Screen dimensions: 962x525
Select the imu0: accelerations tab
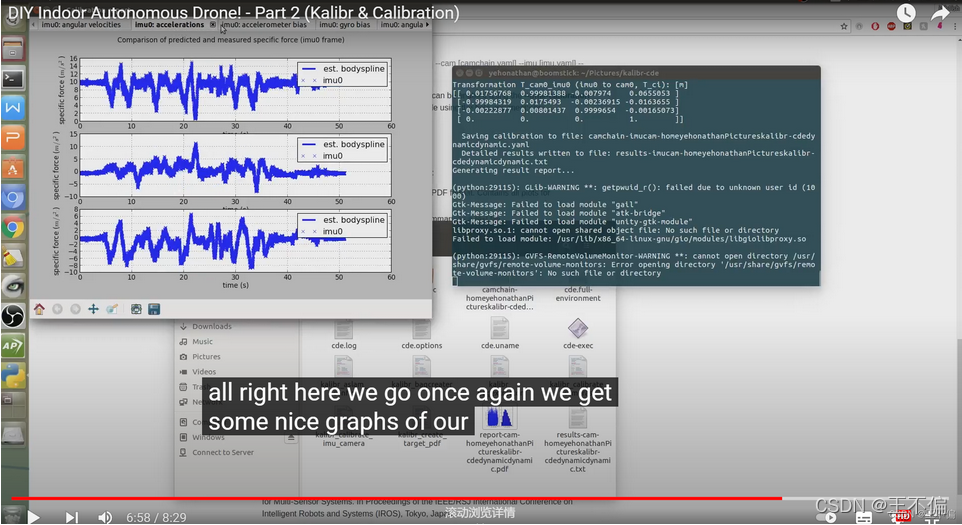tap(169, 25)
